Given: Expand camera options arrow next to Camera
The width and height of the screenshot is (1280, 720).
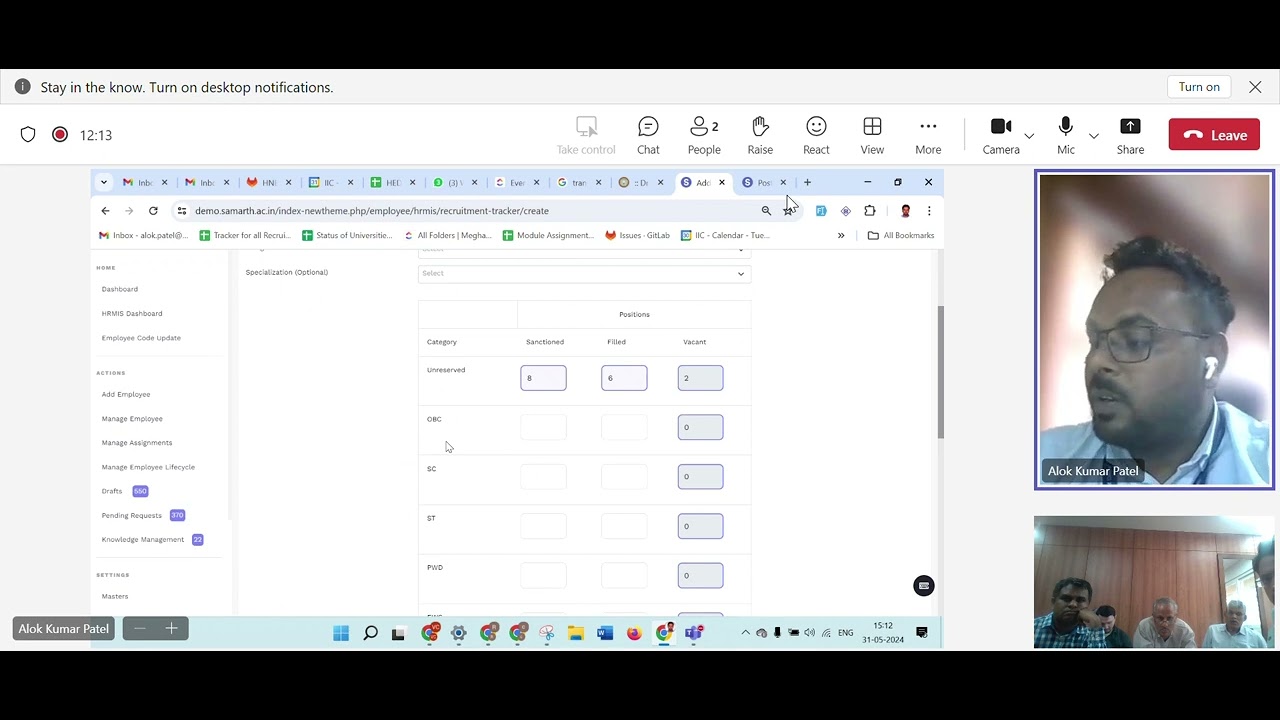Looking at the screenshot, I should pos(1029,135).
